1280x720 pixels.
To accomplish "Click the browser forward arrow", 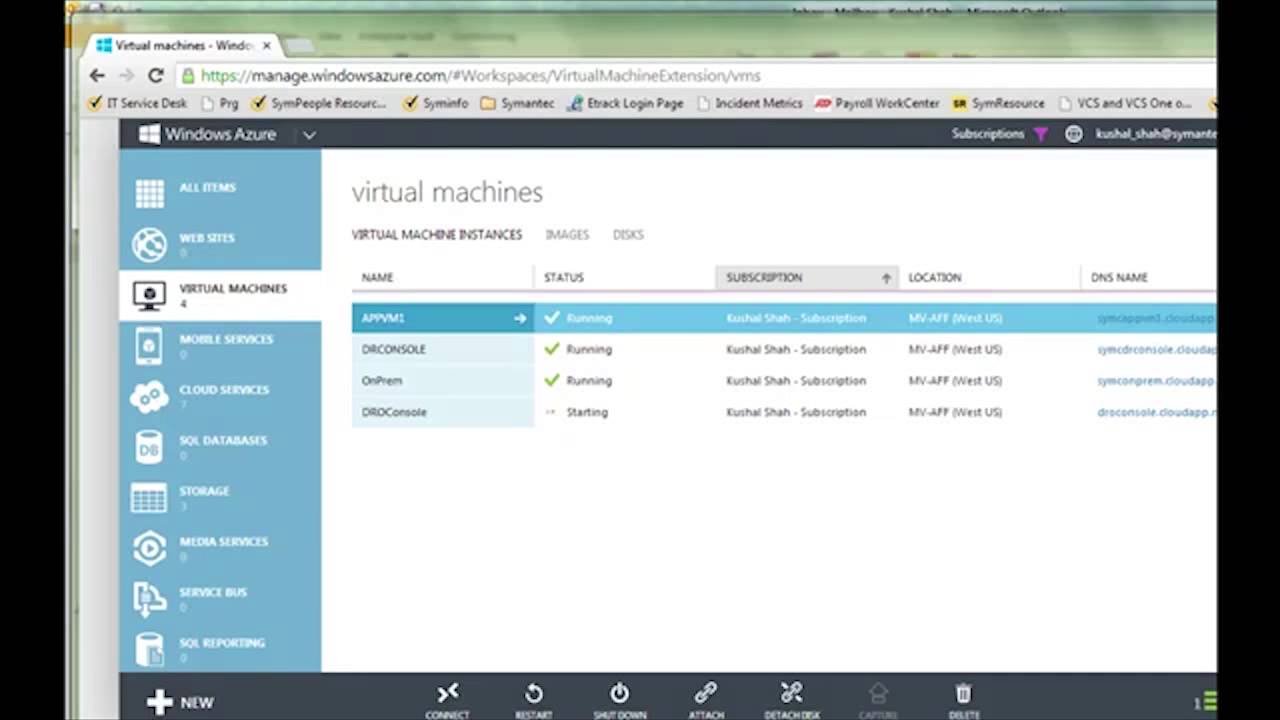I will (126, 75).
